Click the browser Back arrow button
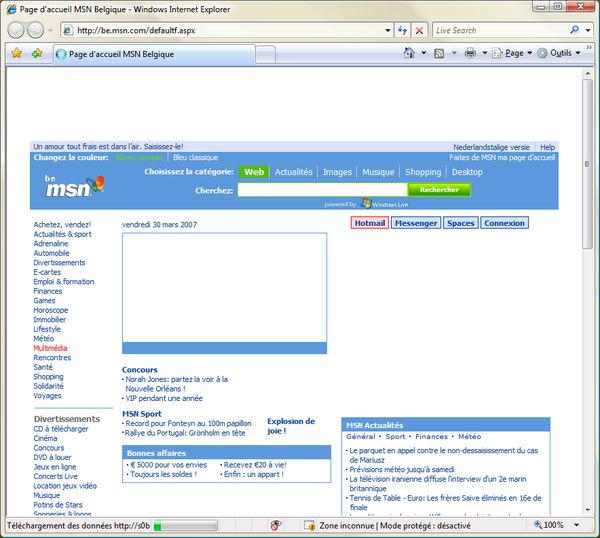 click(x=18, y=30)
